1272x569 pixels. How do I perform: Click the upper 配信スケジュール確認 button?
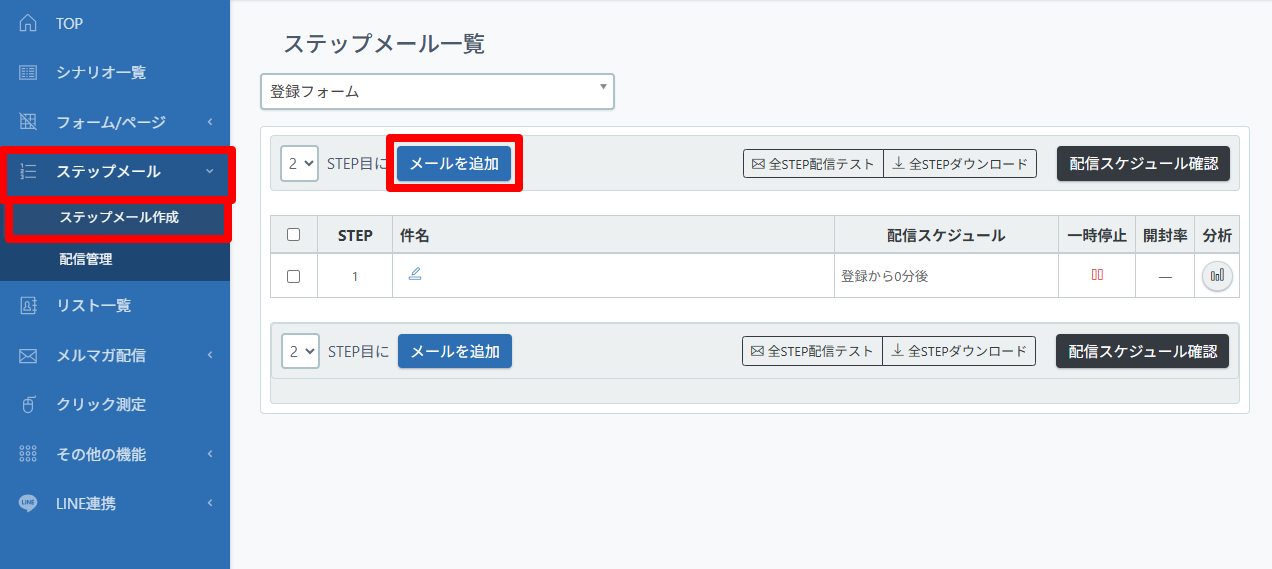click(x=1143, y=163)
